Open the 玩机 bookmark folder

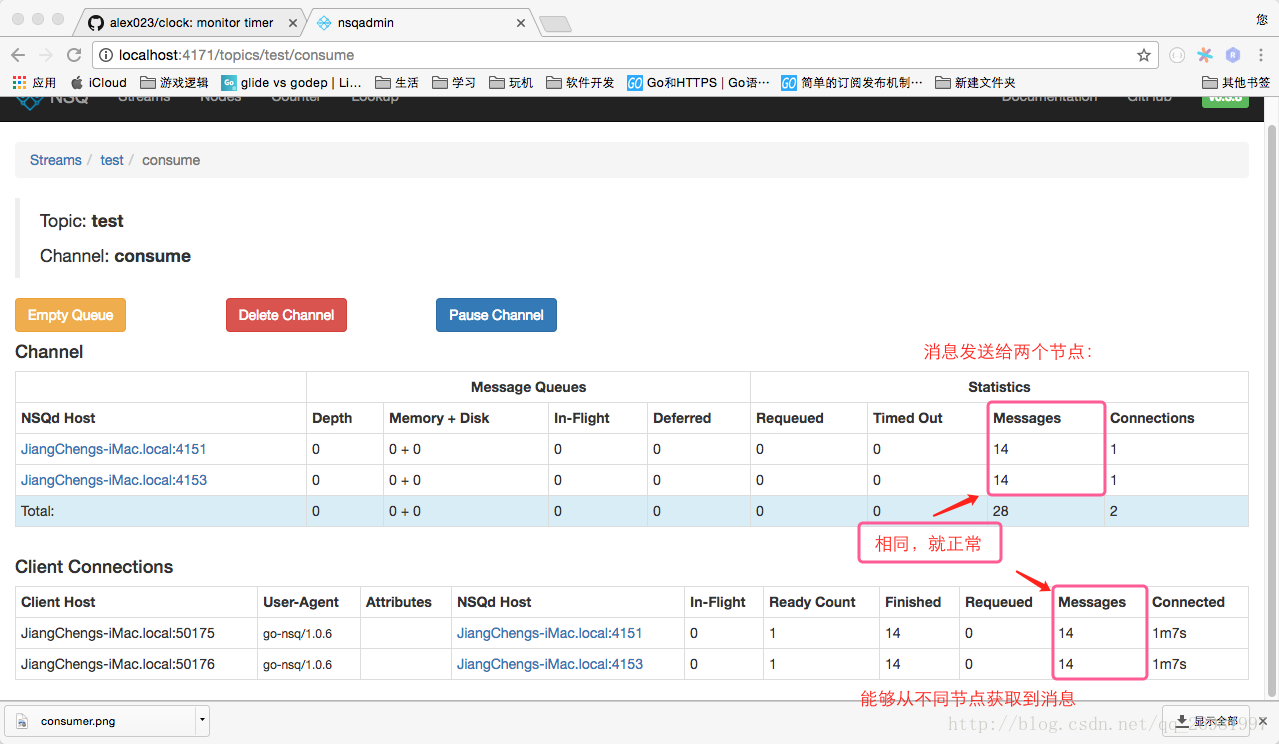click(511, 83)
